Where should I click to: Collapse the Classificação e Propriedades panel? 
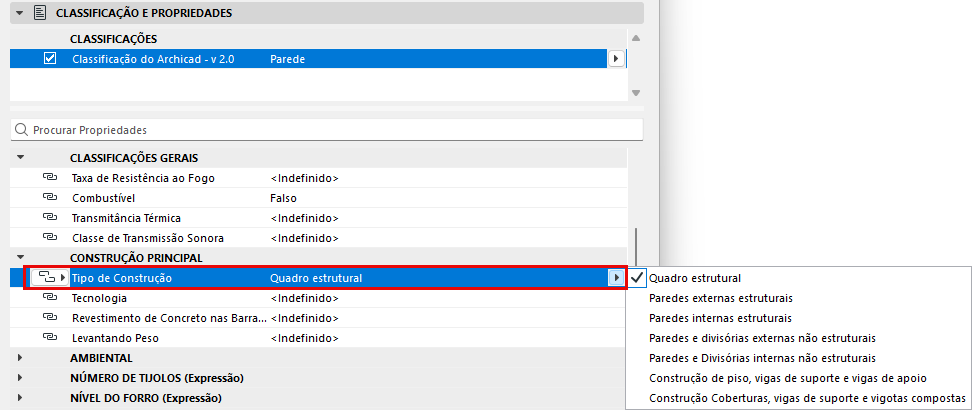pyautogui.click(x=20, y=13)
